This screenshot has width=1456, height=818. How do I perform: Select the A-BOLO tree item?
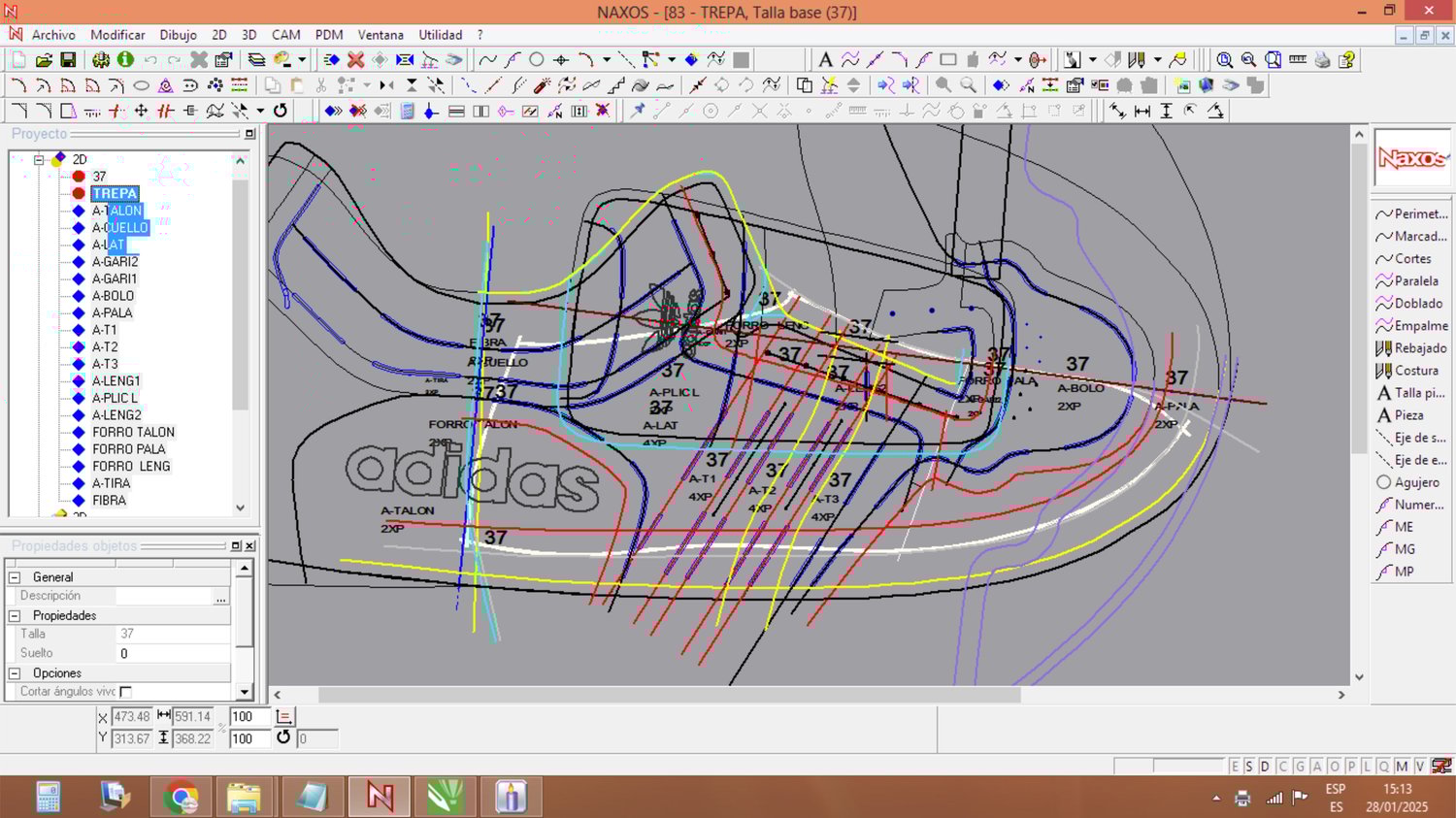[x=113, y=296]
